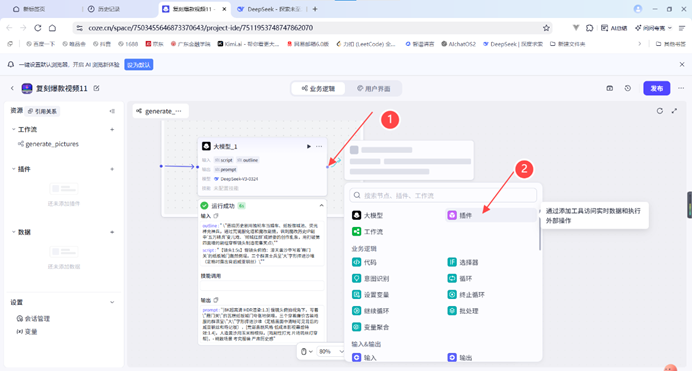Collapse the 运行成功 result panel
Screen dimensions: 692x371
tap(321, 206)
